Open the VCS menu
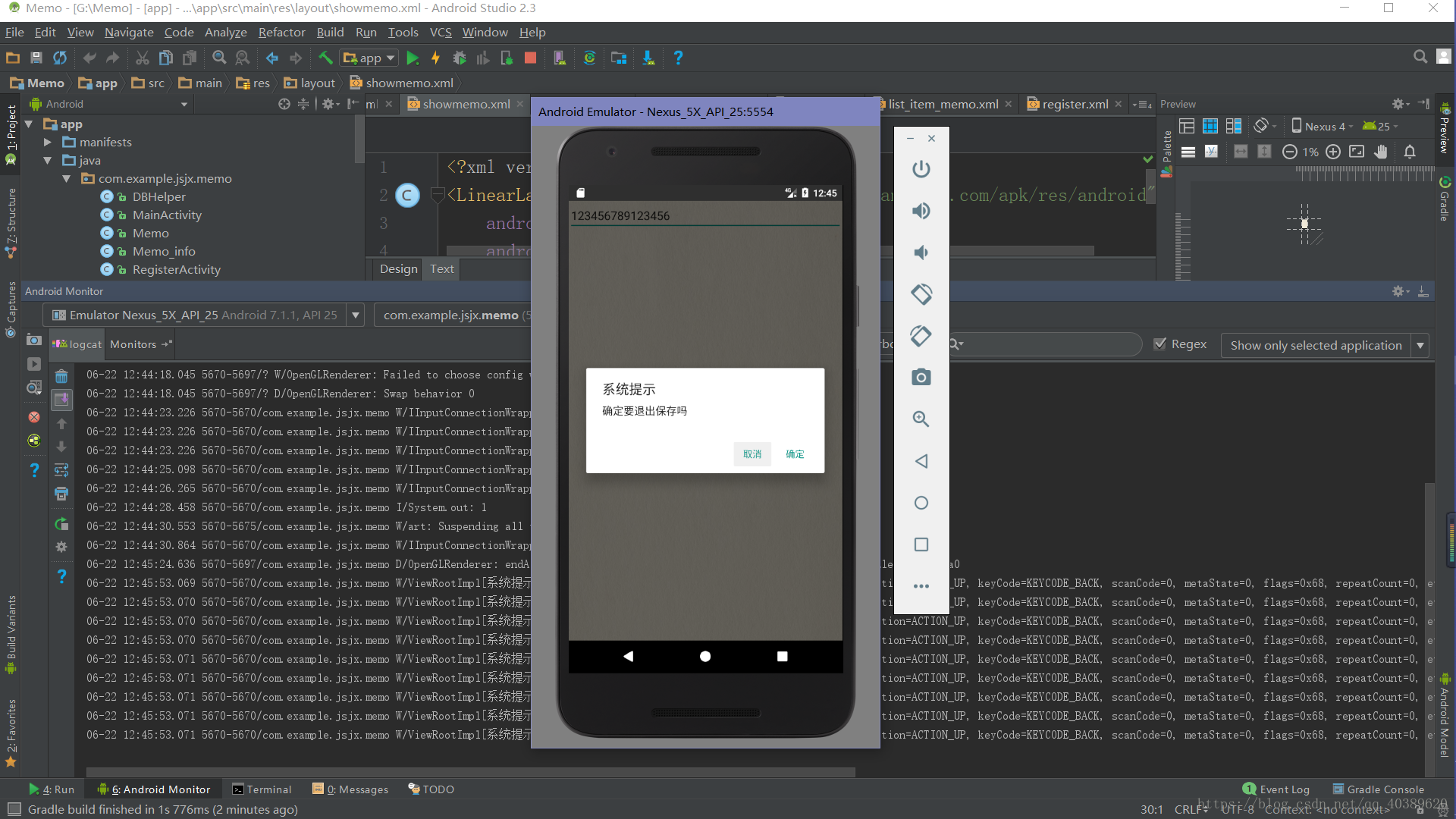Image resolution: width=1456 pixels, height=819 pixels. tap(441, 33)
